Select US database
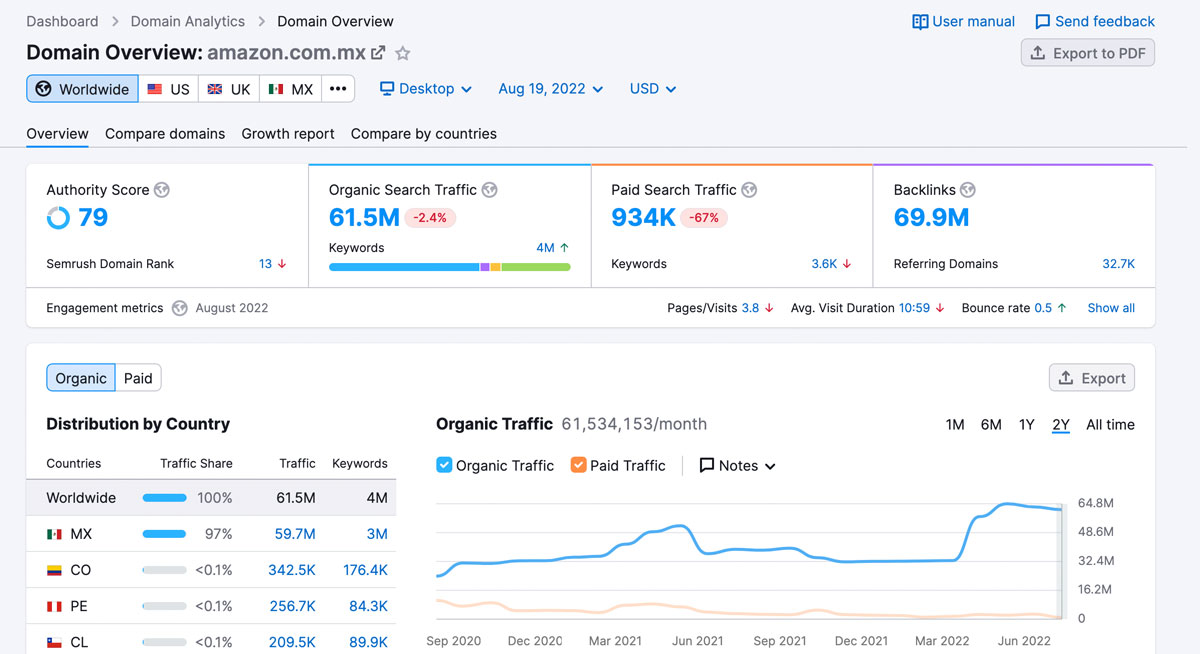Viewport: 1200px width, 654px height. coord(168,88)
